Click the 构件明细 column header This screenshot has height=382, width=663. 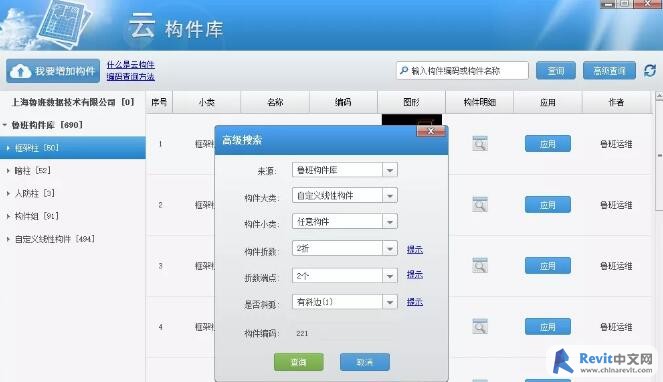479,102
